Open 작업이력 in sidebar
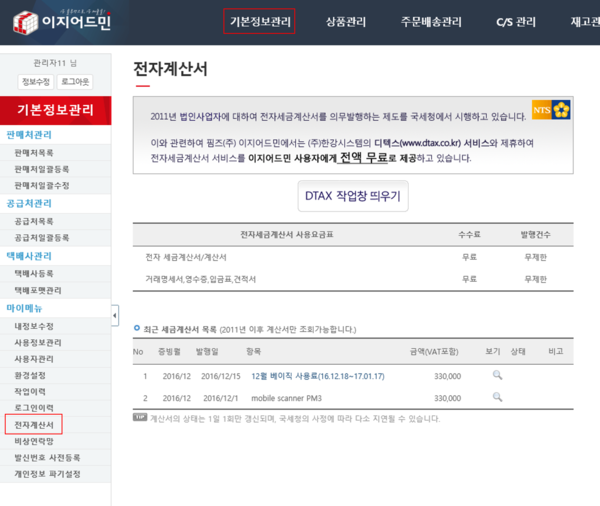 point(30,392)
